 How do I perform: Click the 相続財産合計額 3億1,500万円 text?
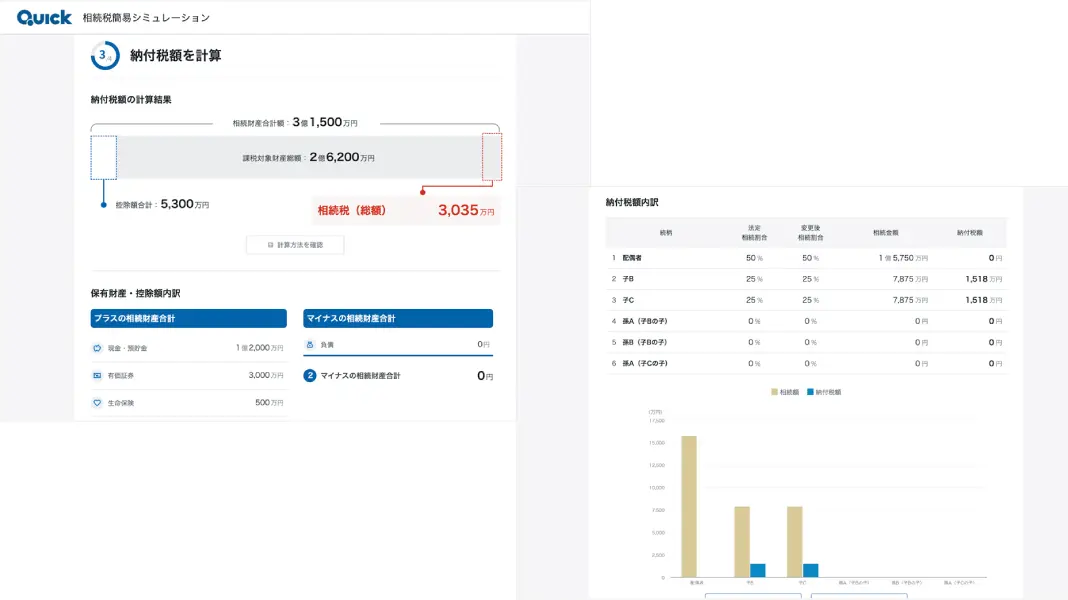[295, 123]
